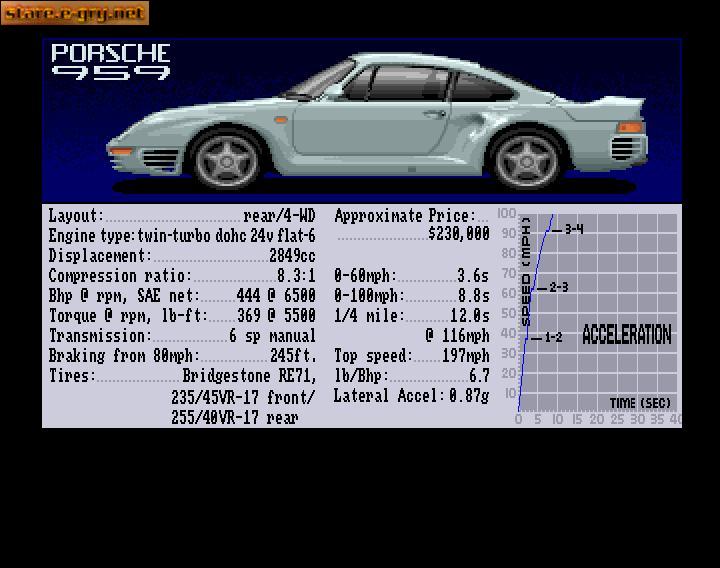Click the 0-100mph time '8.8s'

pyautogui.click(x=473, y=295)
